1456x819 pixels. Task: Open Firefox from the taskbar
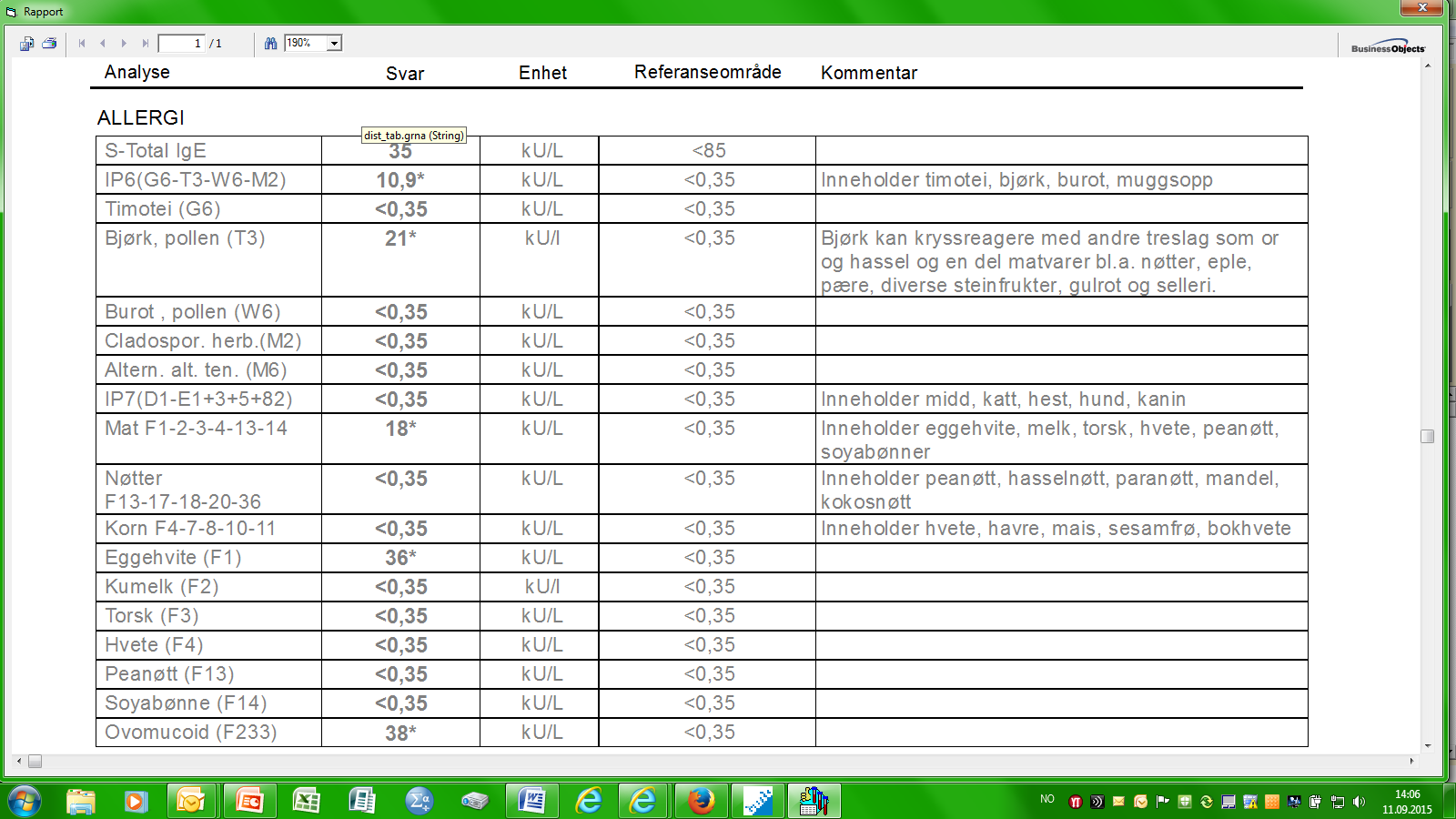(x=701, y=801)
